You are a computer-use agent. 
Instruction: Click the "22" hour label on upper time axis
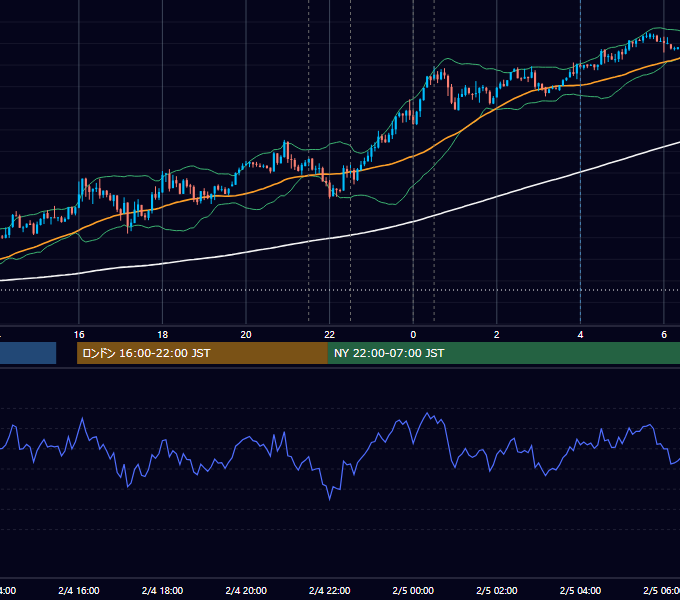(x=330, y=335)
